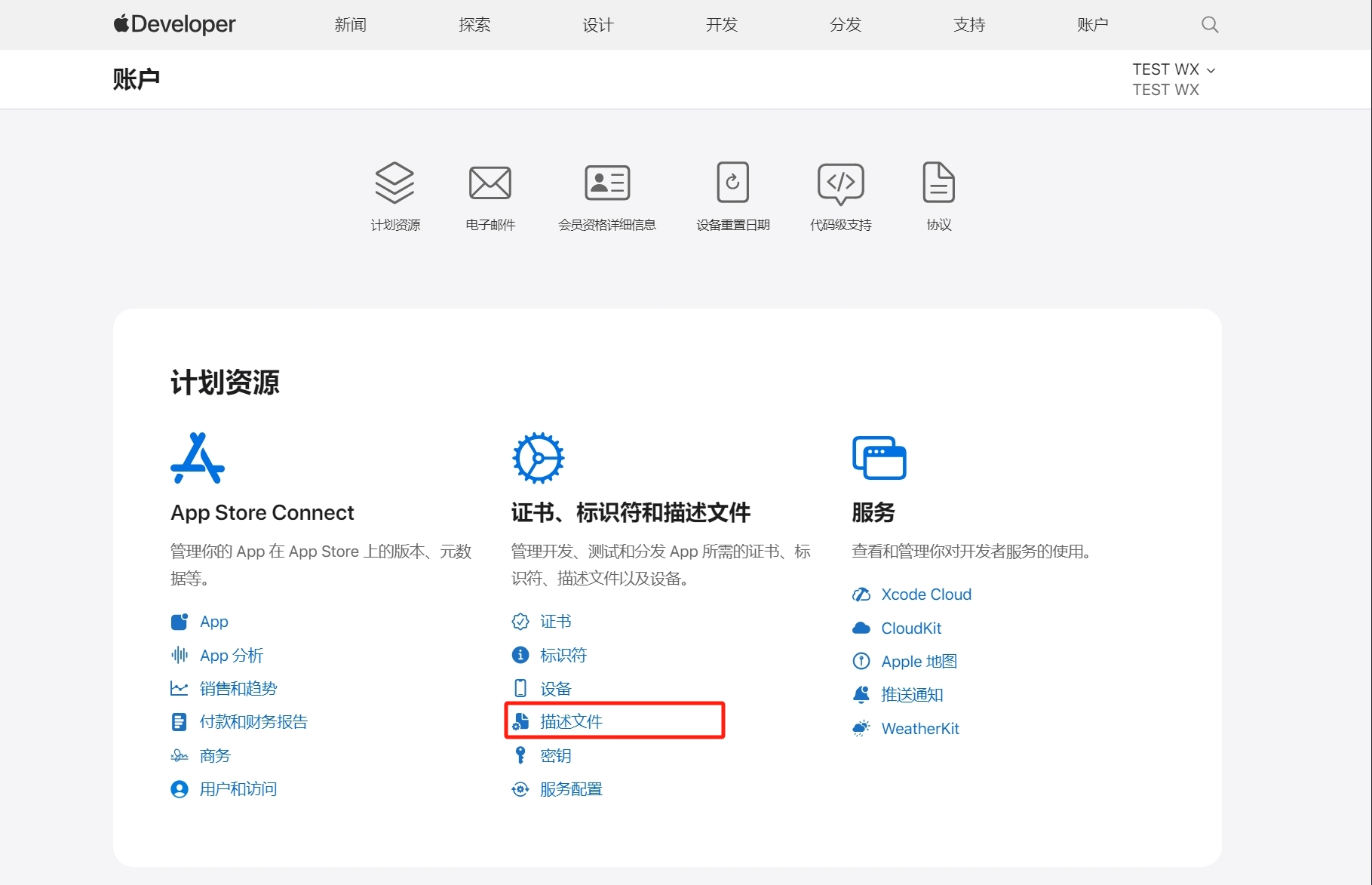Screen dimensions: 1372x885
Task: Click the 付款和财务报告 document icon
Action: click(180, 722)
